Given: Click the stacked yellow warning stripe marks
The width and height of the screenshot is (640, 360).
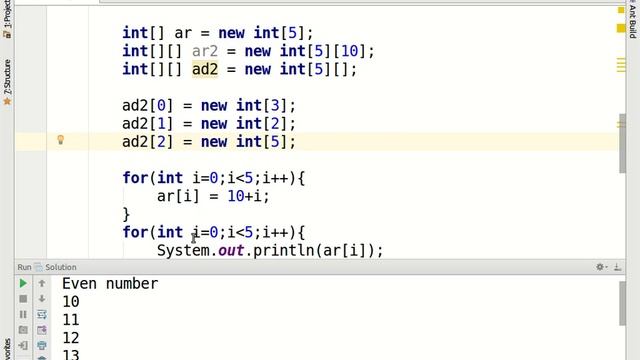Looking at the screenshot, I should [x=621, y=65].
